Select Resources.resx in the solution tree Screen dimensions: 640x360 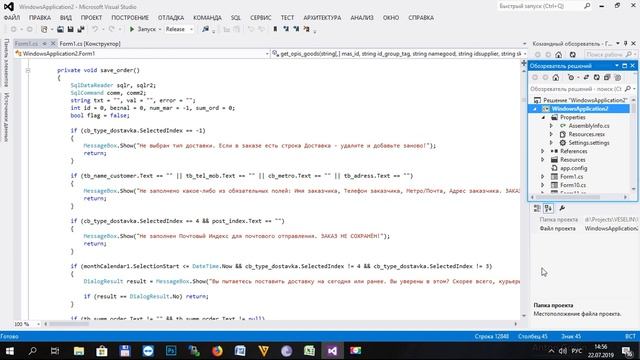click(587, 134)
